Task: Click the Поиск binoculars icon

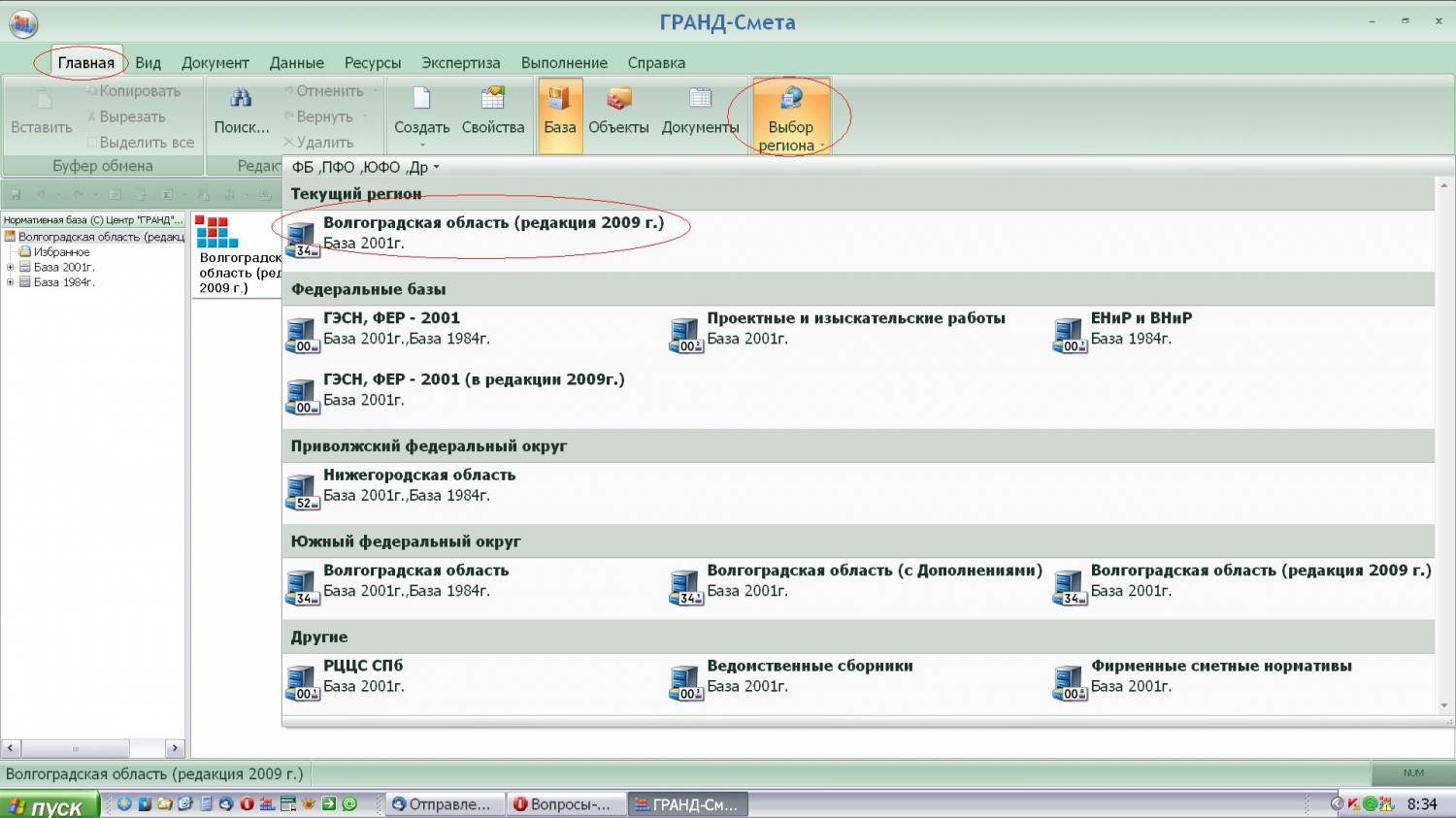Action: [241, 99]
